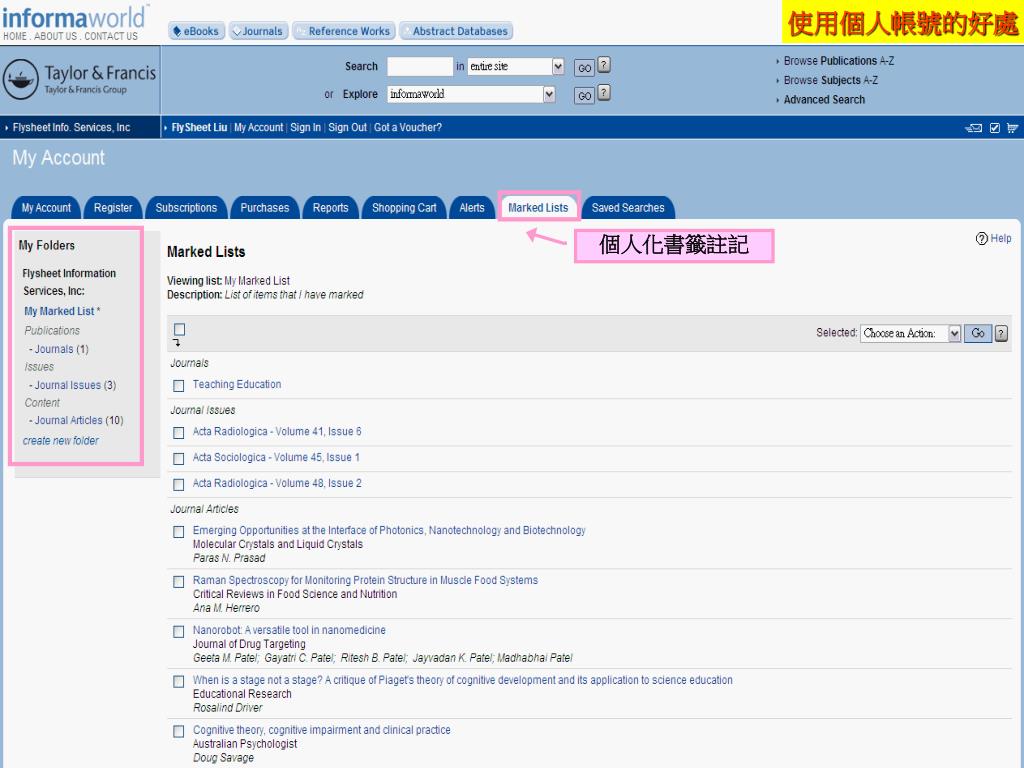The image size is (1024, 768).
Task: Open the Subscriptions tab
Action: 186,208
